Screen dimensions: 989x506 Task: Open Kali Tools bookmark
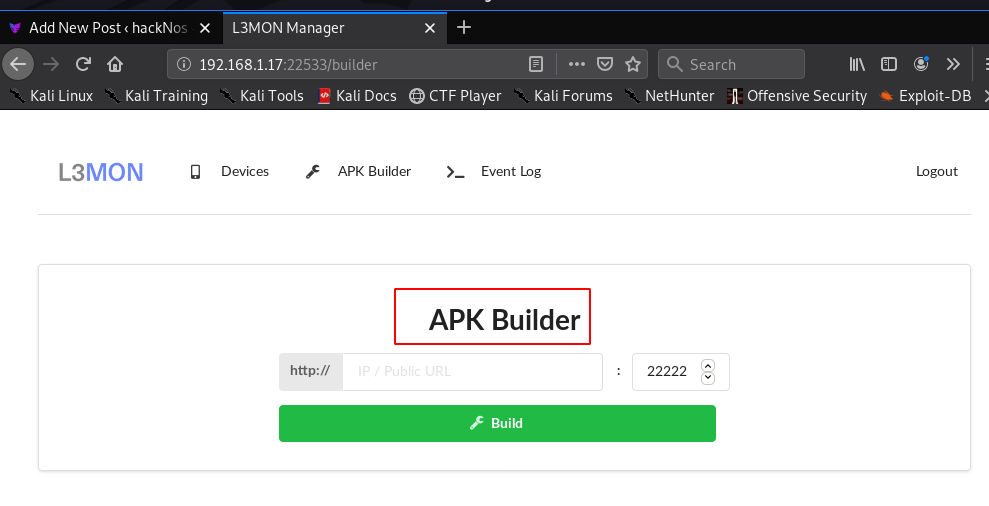click(261, 96)
